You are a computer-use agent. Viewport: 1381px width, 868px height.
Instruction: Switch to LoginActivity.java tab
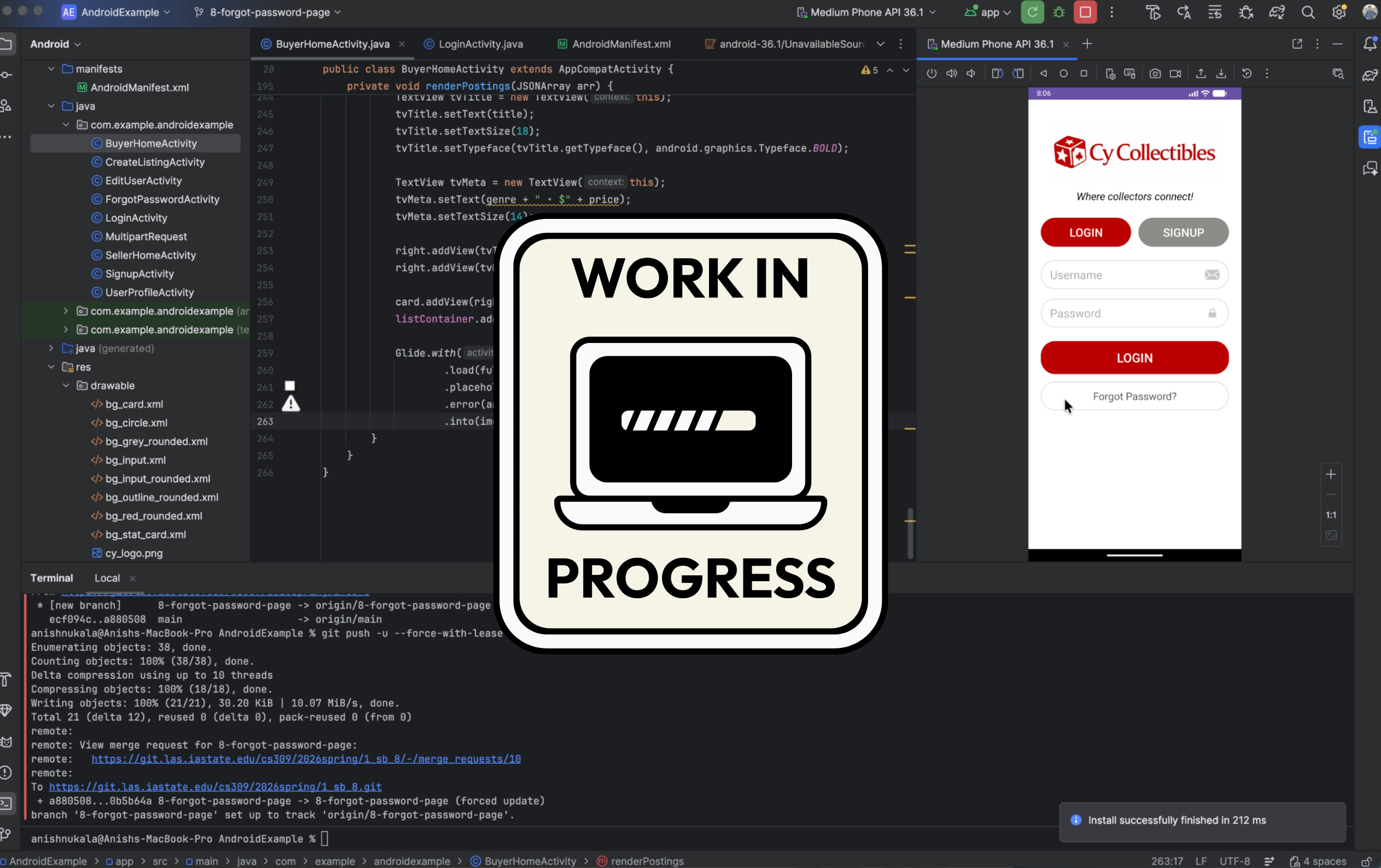click(x=480, y=44)
